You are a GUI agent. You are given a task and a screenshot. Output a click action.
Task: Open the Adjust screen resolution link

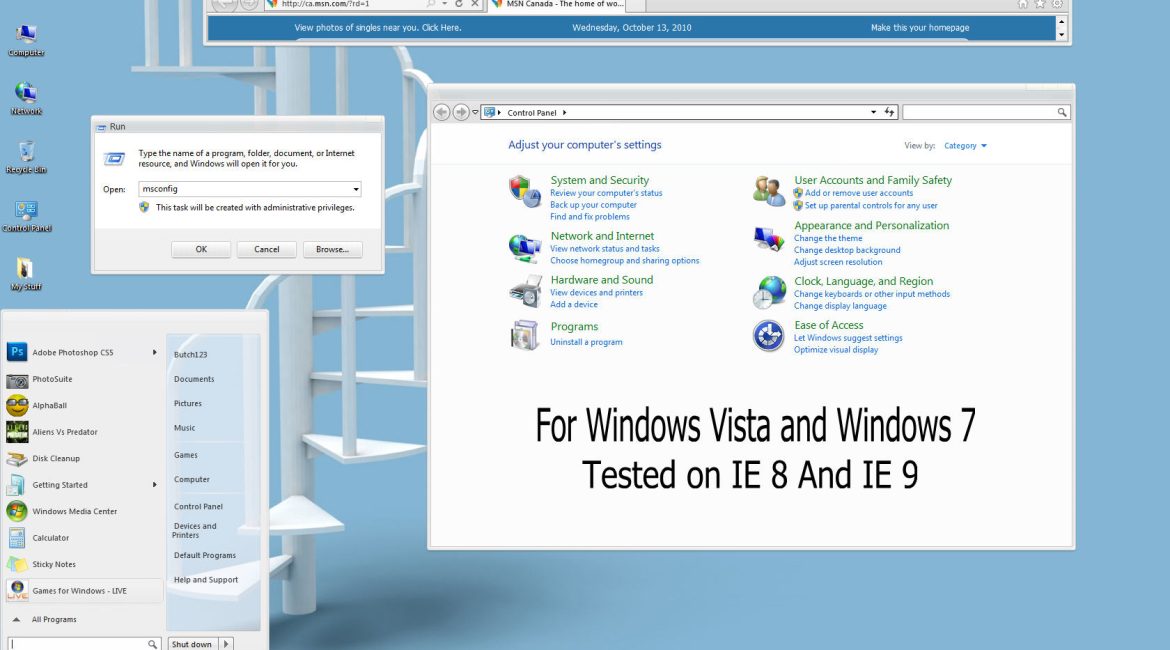[x=838, y=262]
